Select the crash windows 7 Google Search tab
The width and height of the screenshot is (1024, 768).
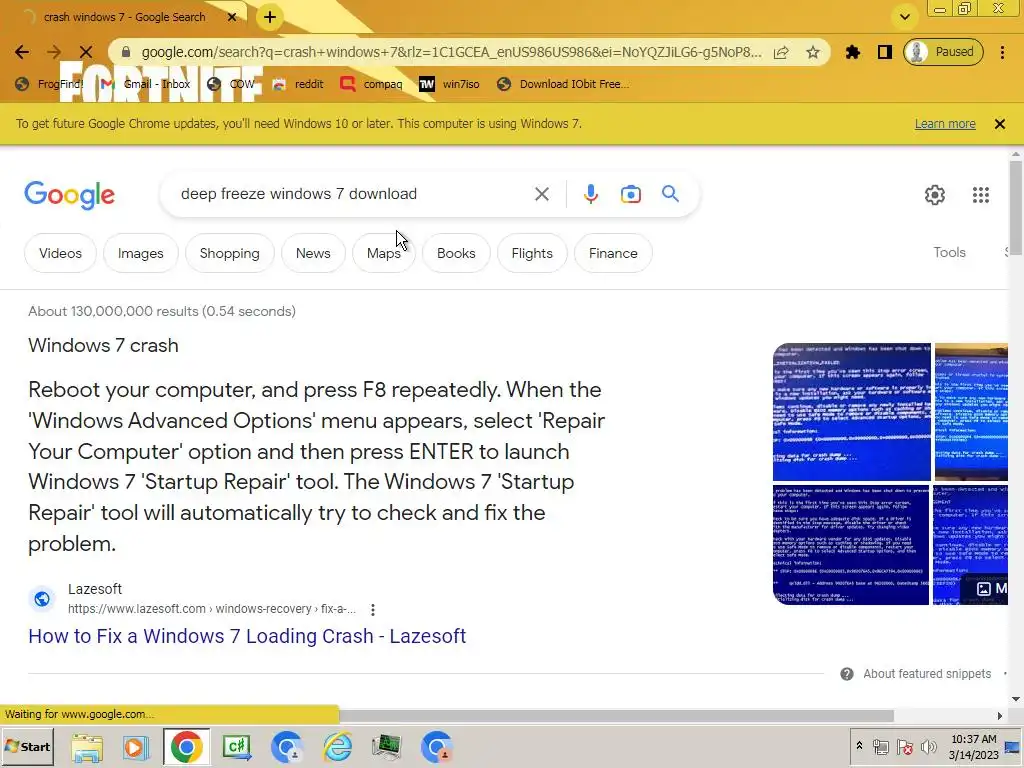pos(125,17)
